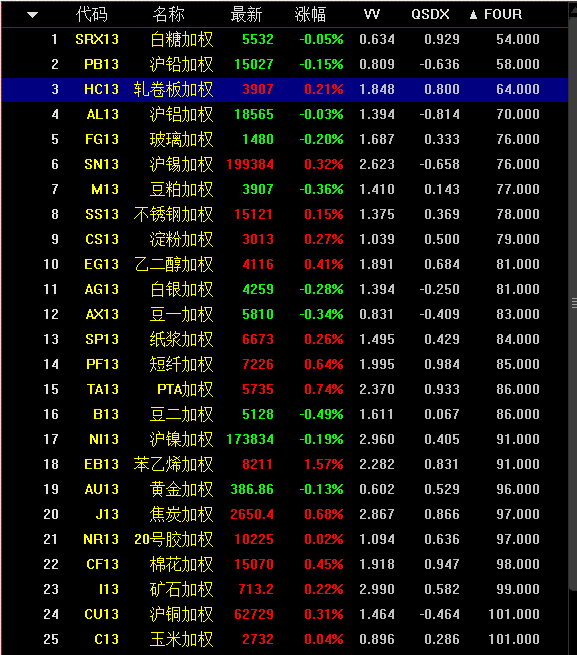Select code C13

[106, 639]
